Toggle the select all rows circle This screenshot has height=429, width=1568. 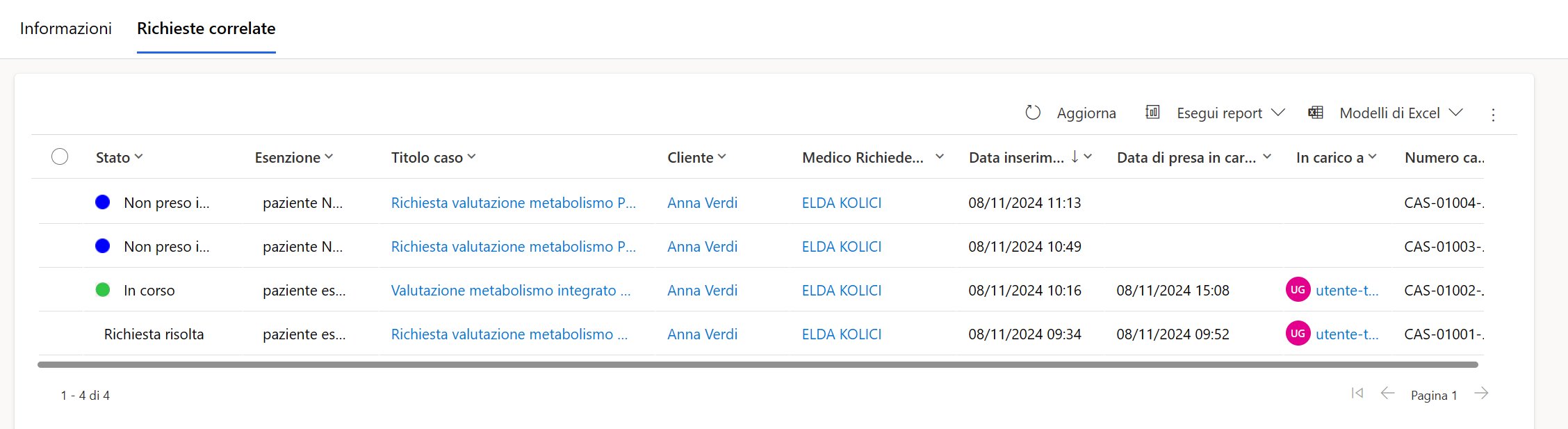click(x=60, y=157)
